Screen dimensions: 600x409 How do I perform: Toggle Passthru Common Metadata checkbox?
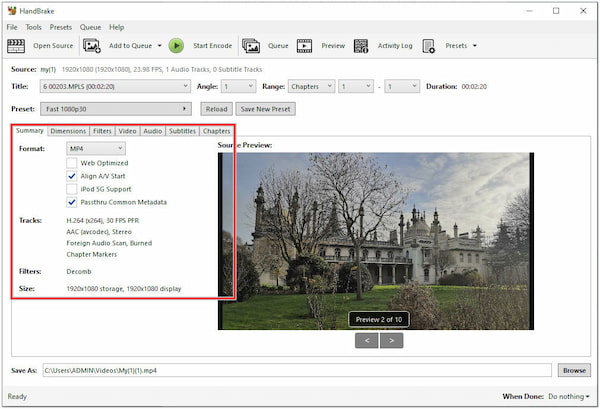tap(72, 201)
